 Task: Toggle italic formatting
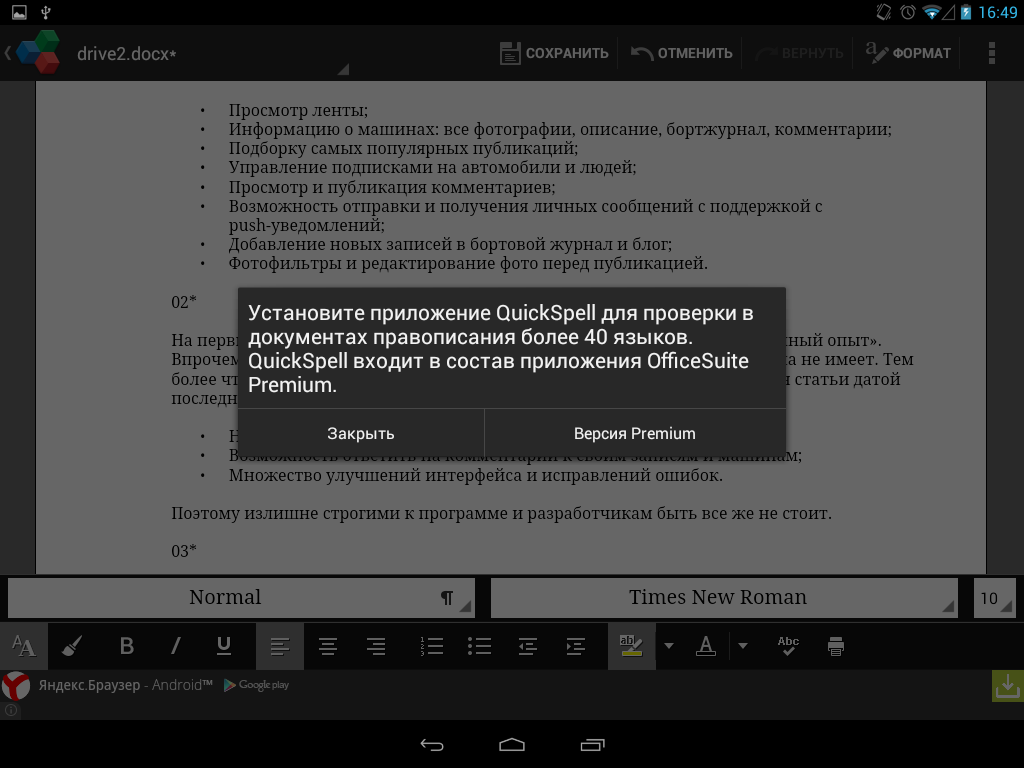coord(175,647)
